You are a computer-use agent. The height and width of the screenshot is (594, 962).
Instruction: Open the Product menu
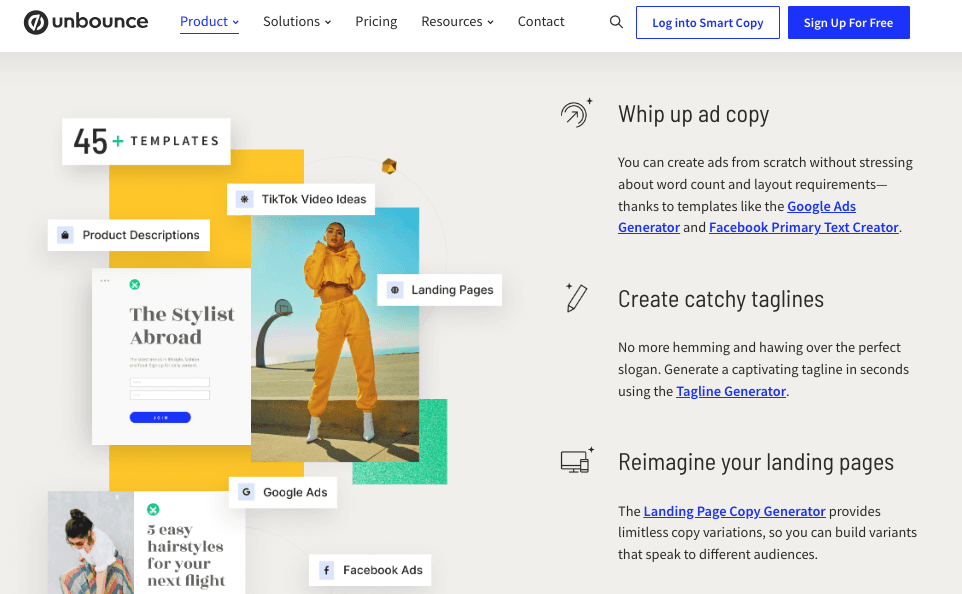pos(209,21)
